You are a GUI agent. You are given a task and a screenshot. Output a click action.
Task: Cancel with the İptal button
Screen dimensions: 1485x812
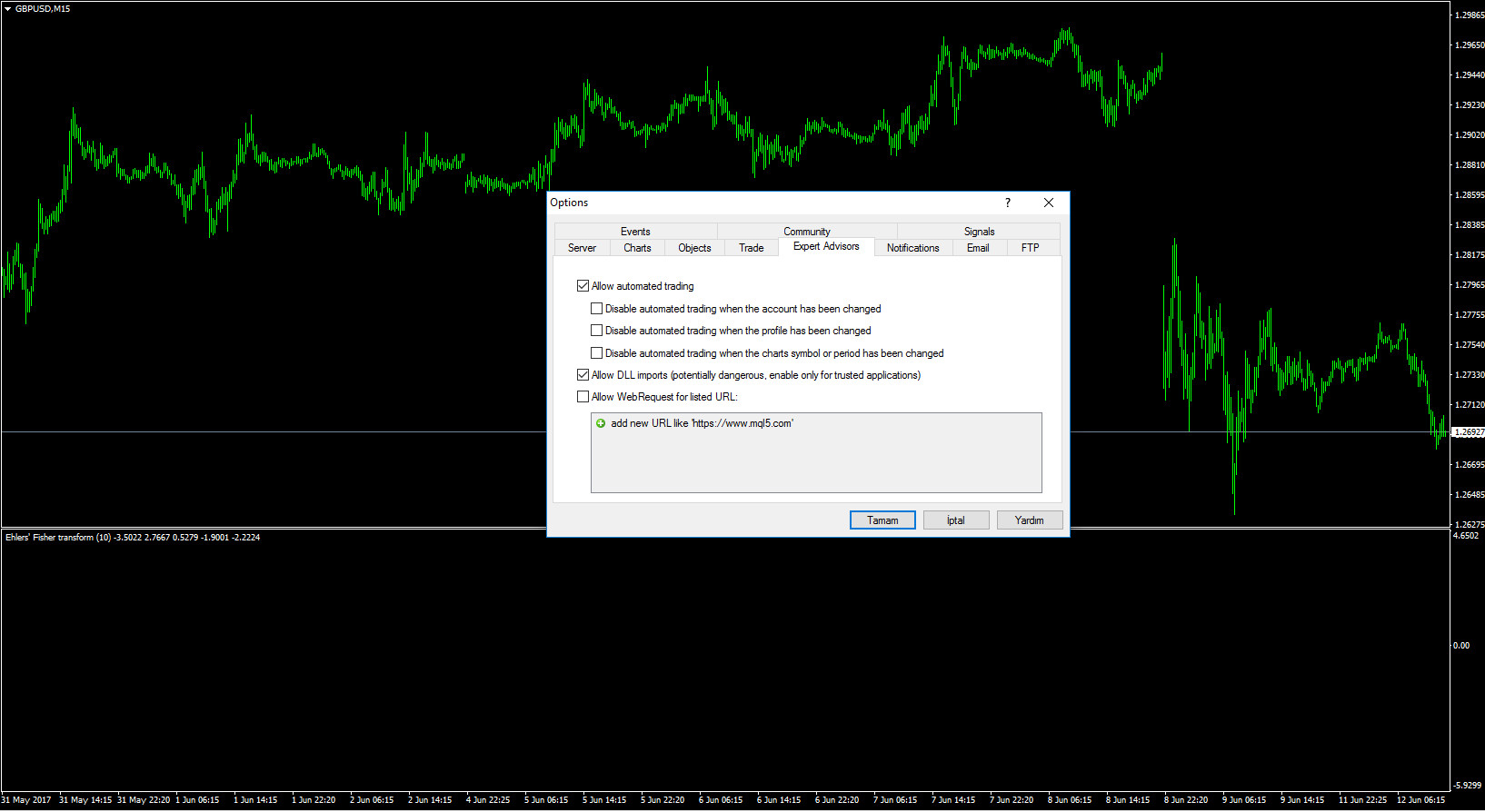click(956, 520)
